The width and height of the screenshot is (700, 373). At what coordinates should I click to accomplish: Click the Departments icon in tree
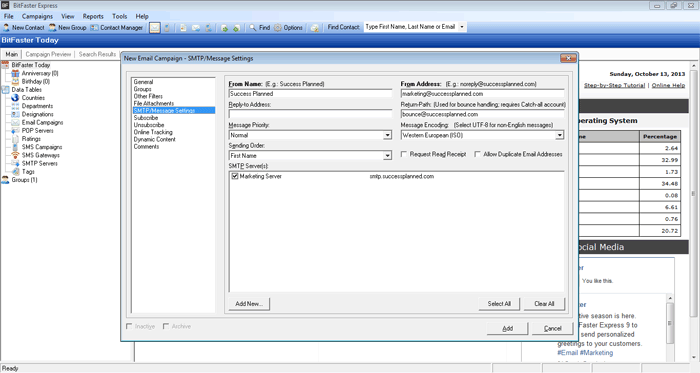coord(15,106)
